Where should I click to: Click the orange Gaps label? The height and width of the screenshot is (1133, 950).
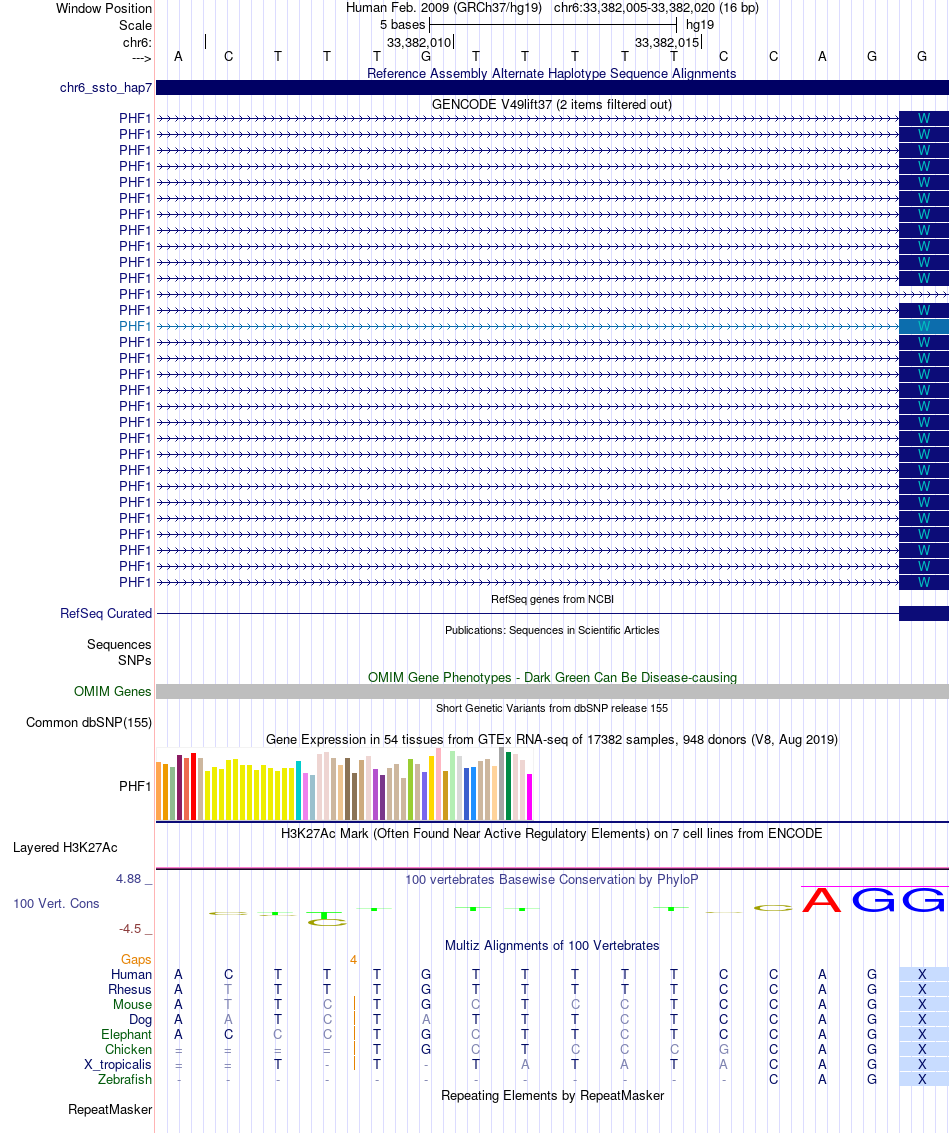click(136, 960)
